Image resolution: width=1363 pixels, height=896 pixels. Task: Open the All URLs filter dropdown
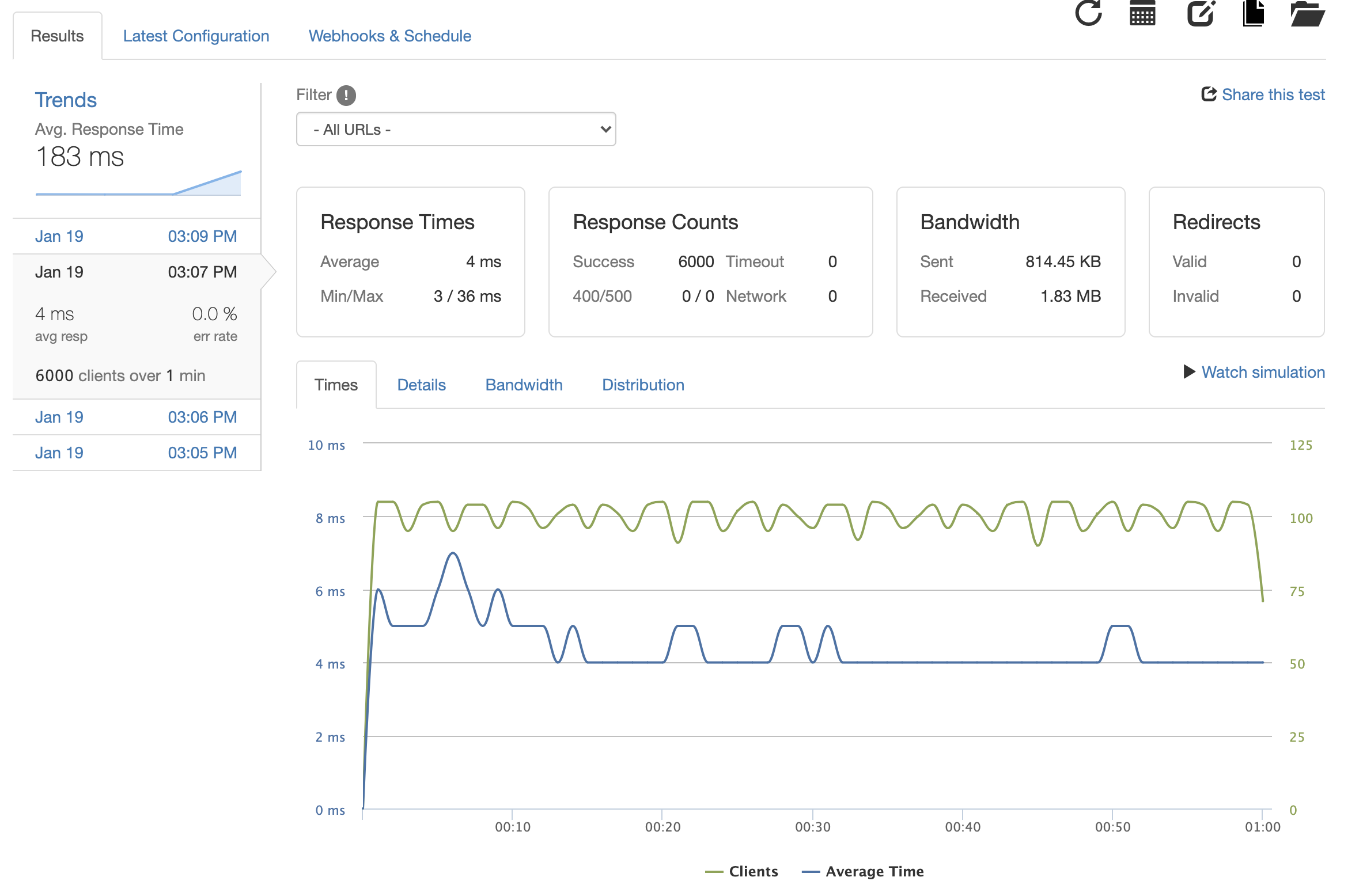pyautogui.click(x=456, y=130)
